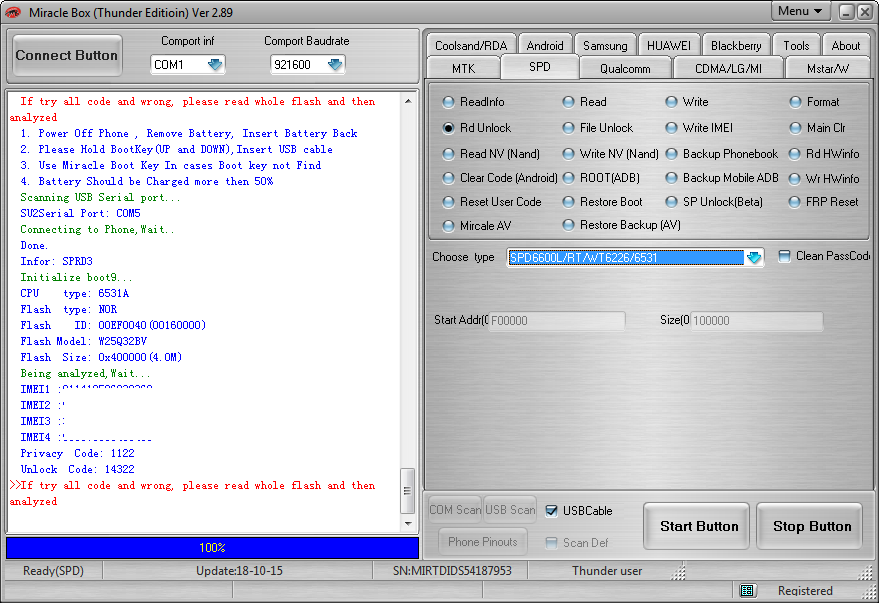
Task: Click the Update:18-10-15 status entry
Action: (x=239, y=570)
